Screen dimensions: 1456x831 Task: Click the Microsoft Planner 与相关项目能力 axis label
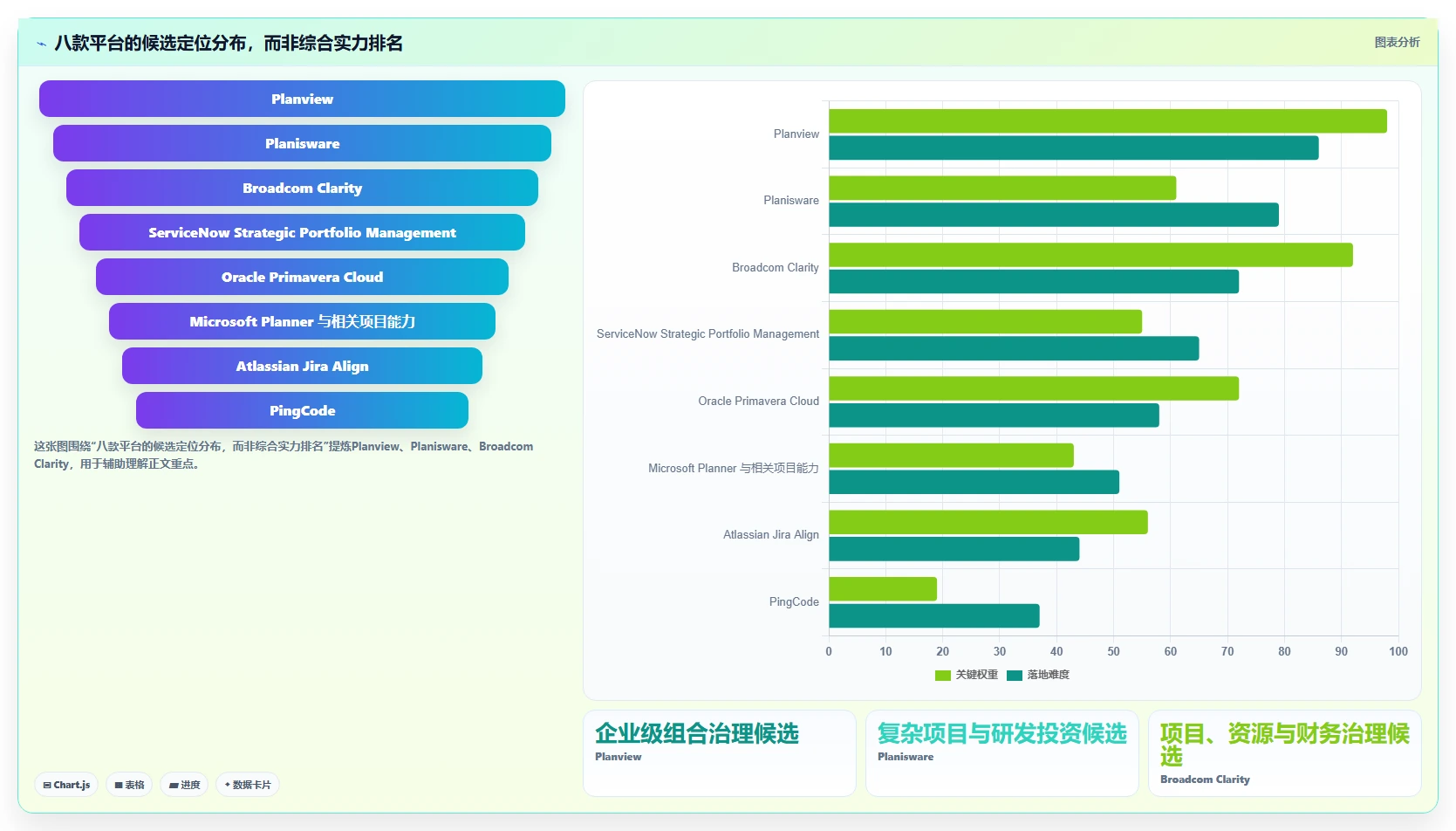pos(734,468)
